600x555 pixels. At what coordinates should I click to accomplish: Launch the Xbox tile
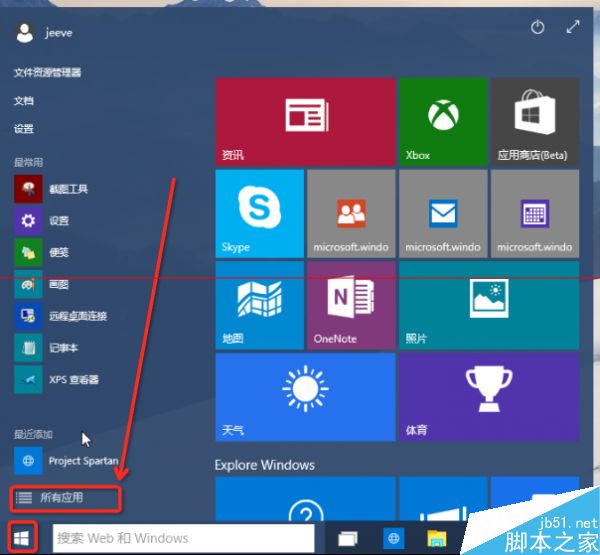tap(443, 122)
